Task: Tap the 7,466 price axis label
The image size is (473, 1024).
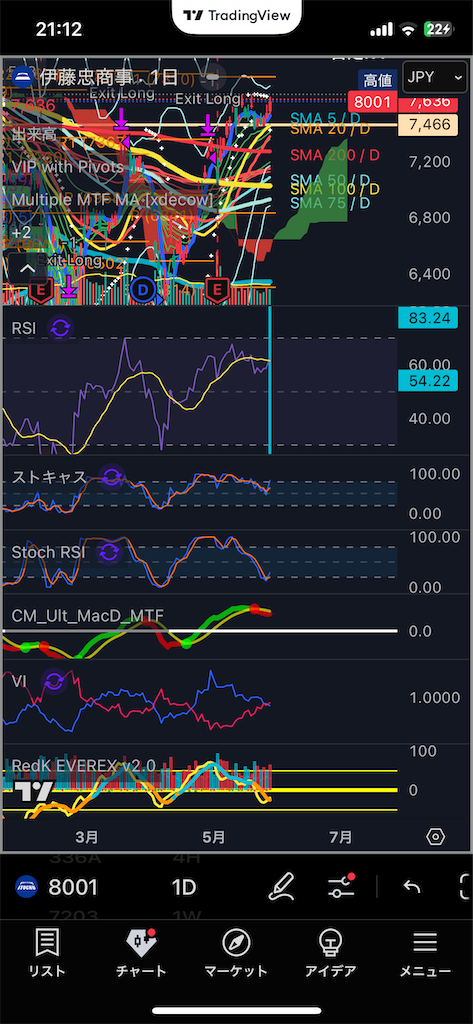Action: coord(429,125)
